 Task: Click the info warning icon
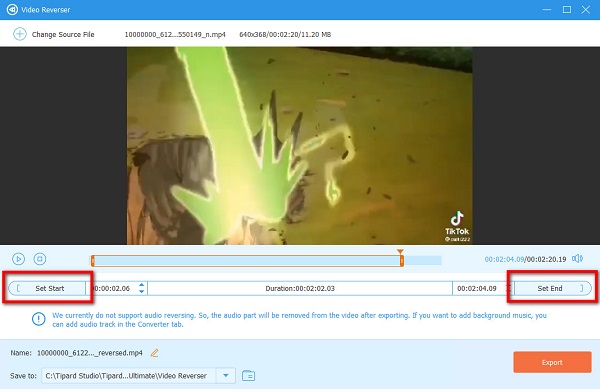pyautogui.click(x=39, y=319)
